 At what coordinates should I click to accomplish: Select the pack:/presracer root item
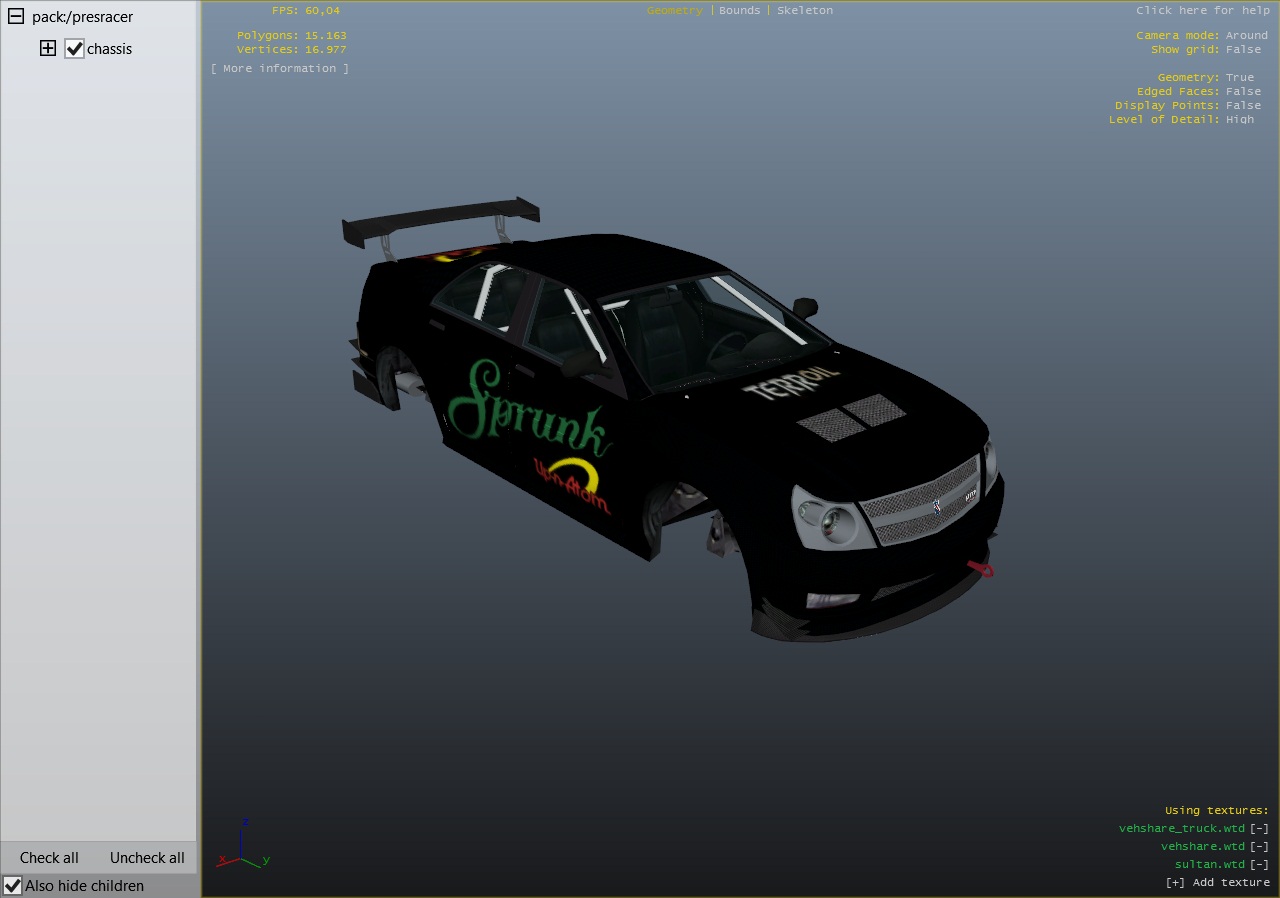point(82,17)
